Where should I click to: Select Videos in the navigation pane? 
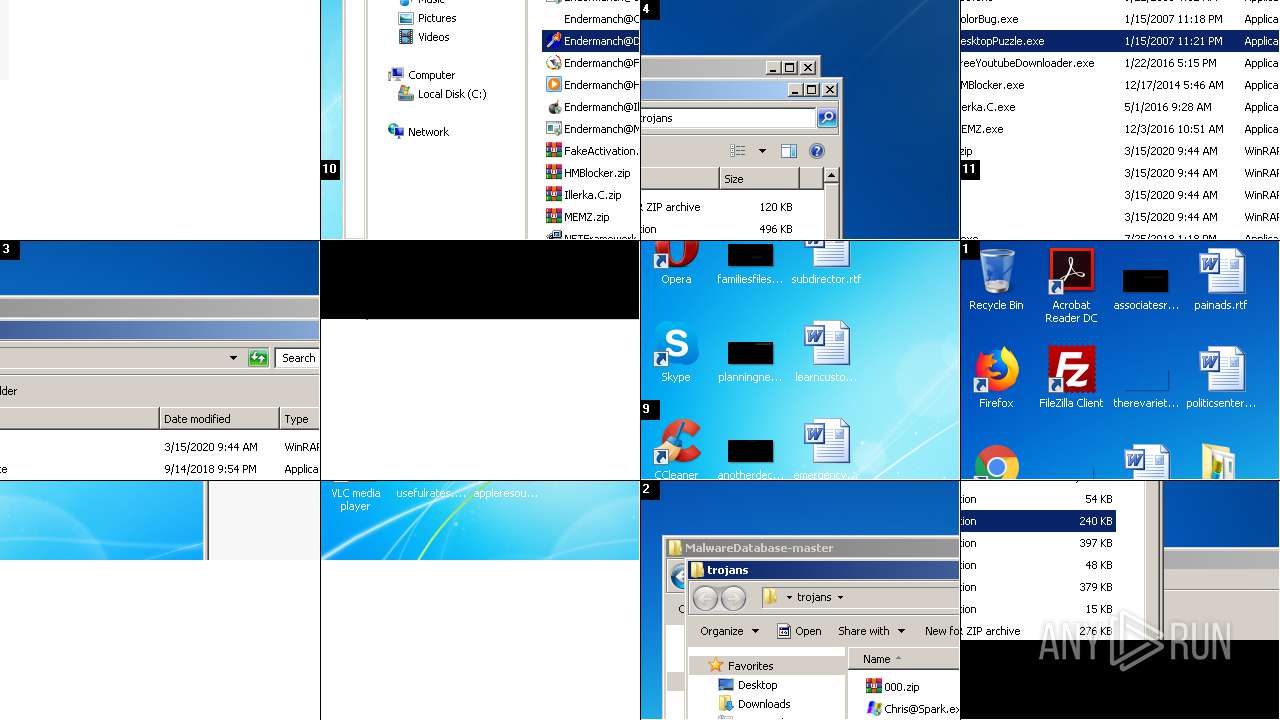(x=424, y=37)
